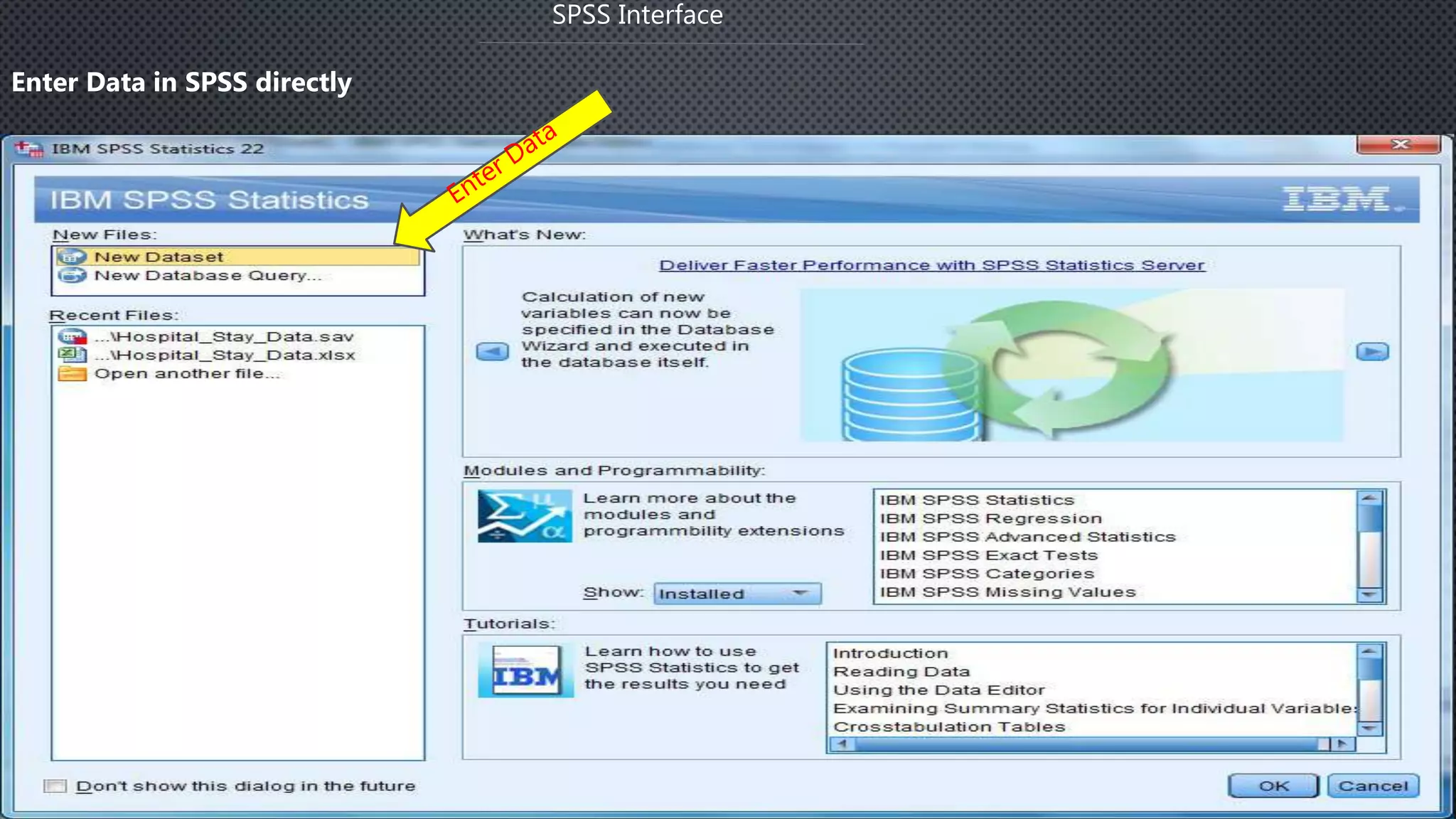
Task: Click the modules and programmability sigma icon
Action: (x=525, y=516)
